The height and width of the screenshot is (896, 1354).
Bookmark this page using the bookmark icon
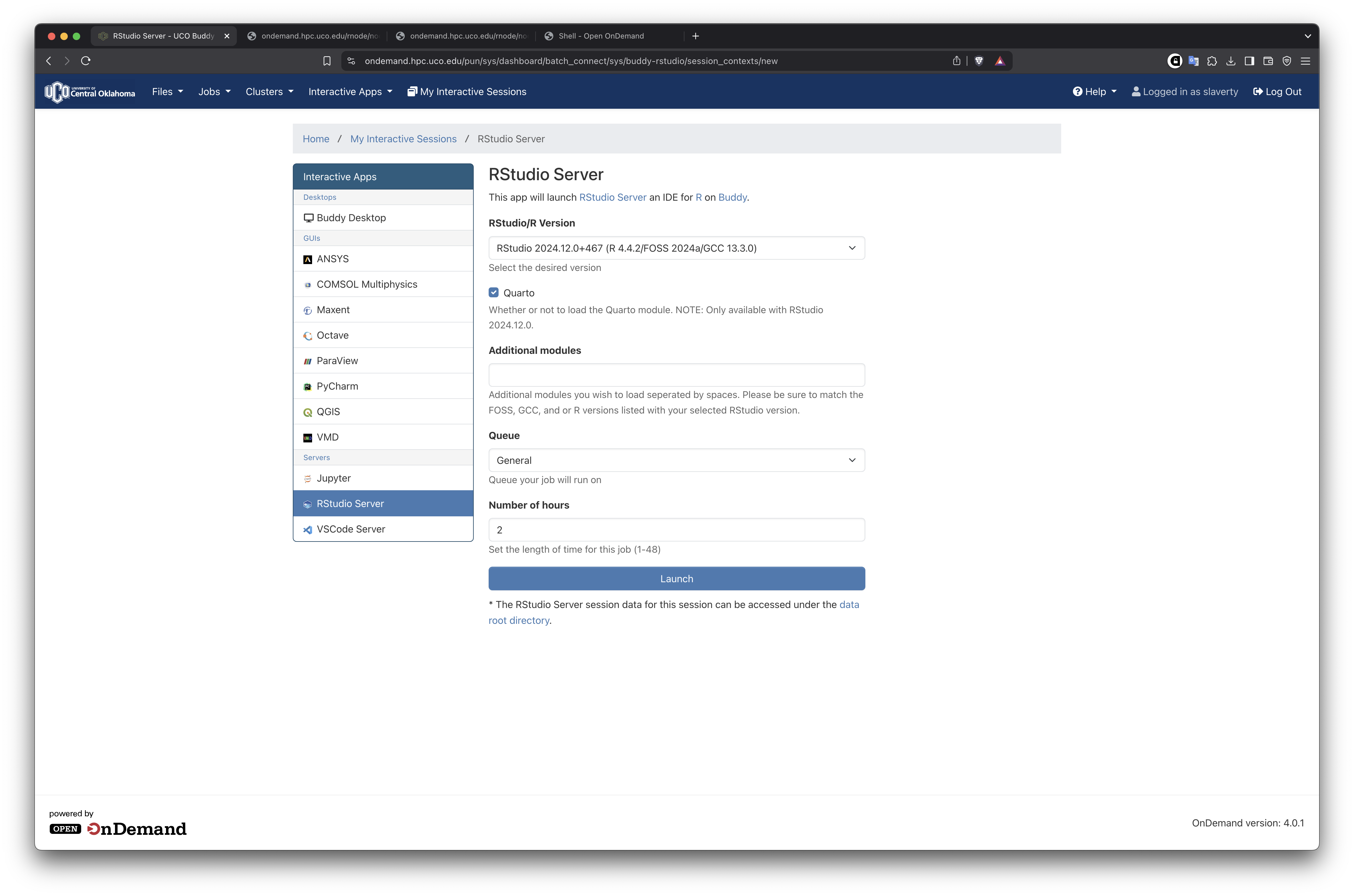(x=327, y=61)
